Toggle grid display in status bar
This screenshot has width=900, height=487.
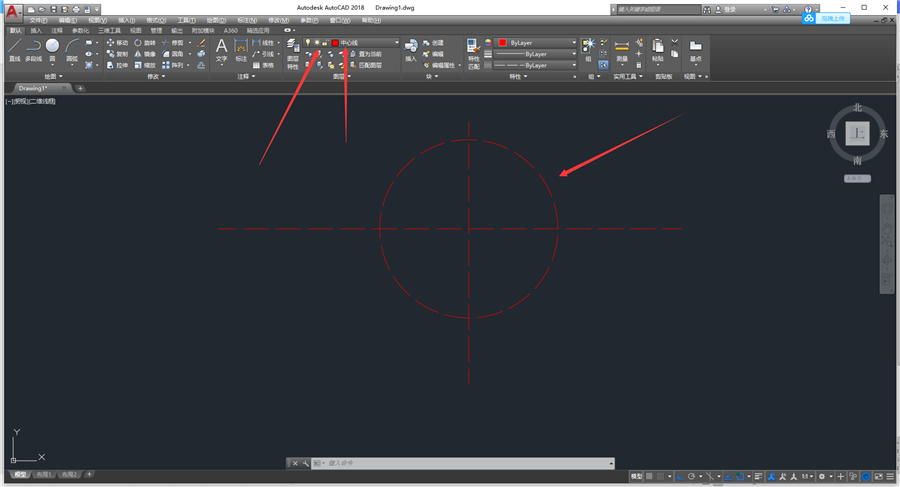pyautogui.click(x=649, y=476)
